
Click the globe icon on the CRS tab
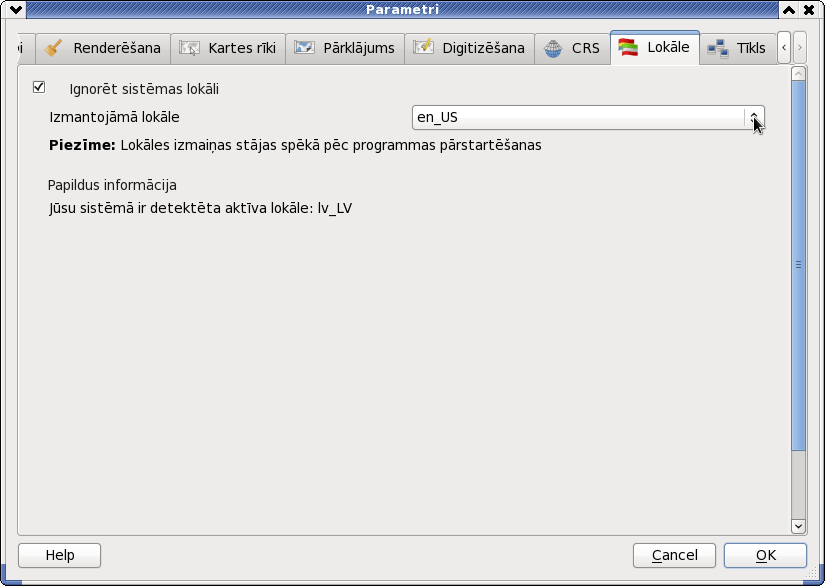(553, 48)
